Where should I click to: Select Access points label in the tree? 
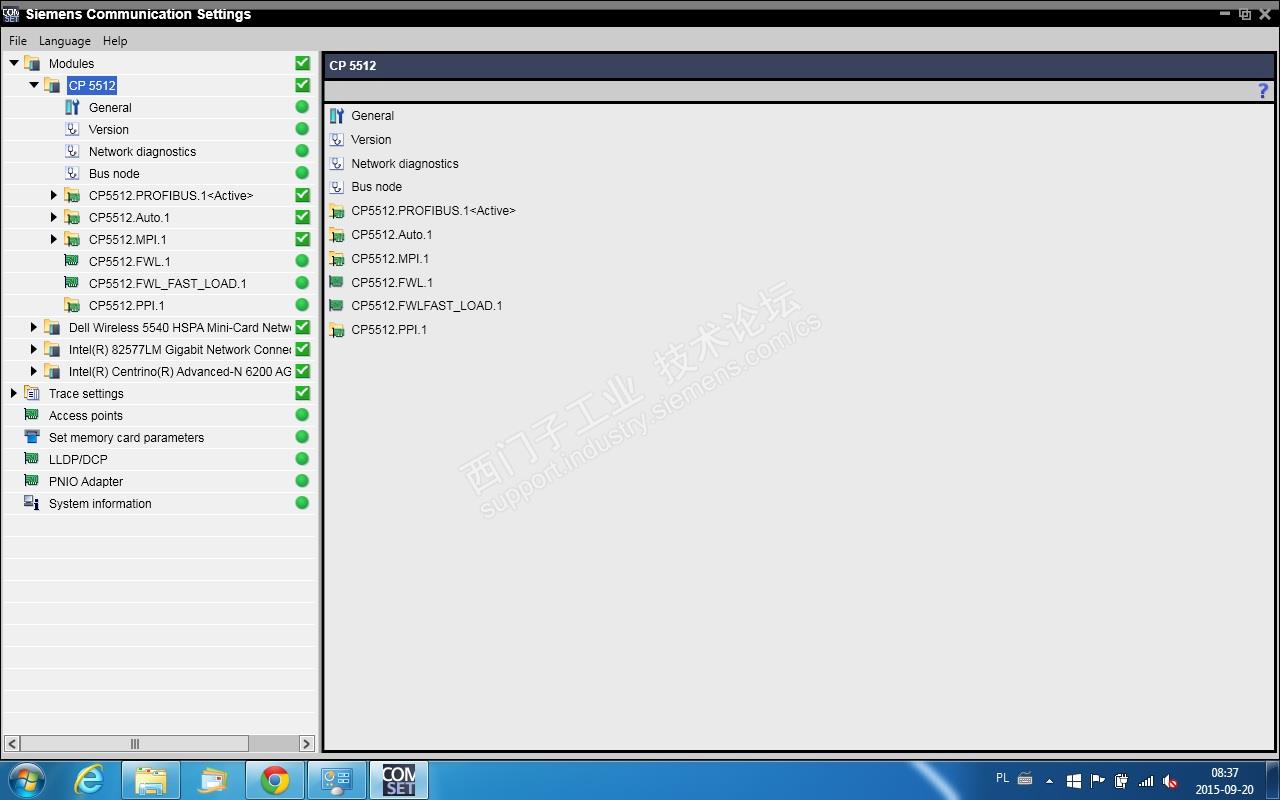[x=86, y=416]
